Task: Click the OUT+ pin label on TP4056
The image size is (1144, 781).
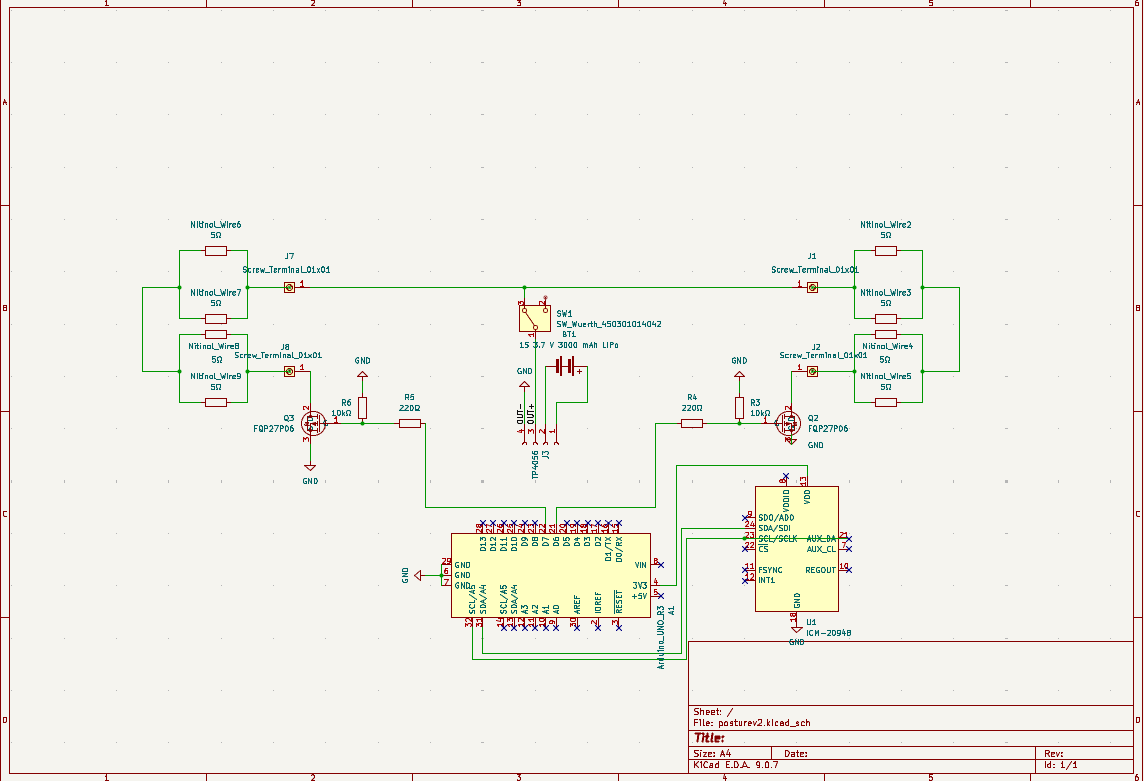Action: point(531,415)
